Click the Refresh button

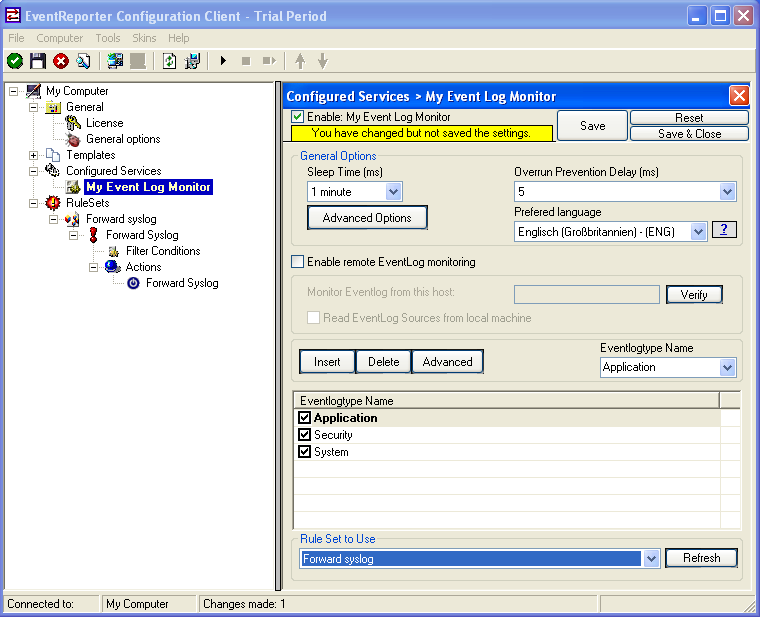[x=701, y=558]
